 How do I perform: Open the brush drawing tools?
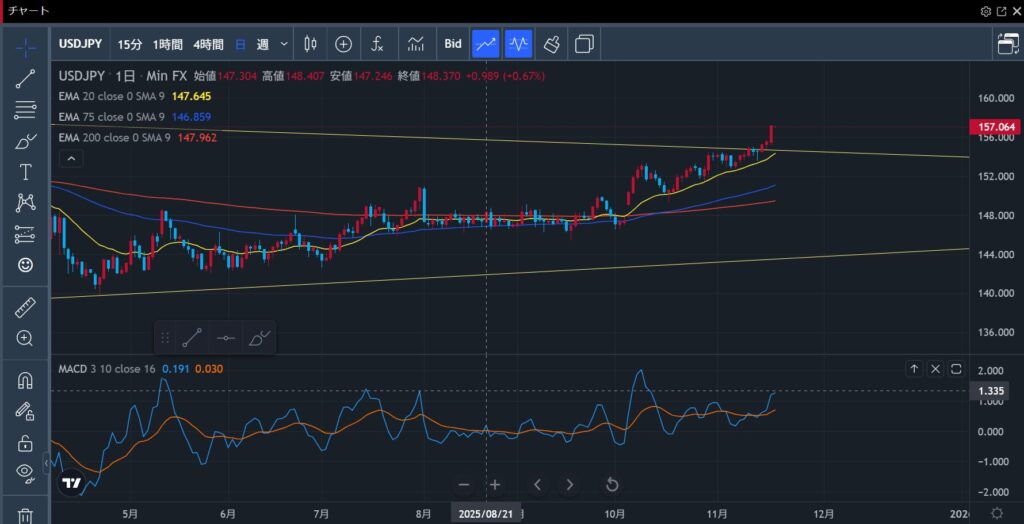coord(25,141)
